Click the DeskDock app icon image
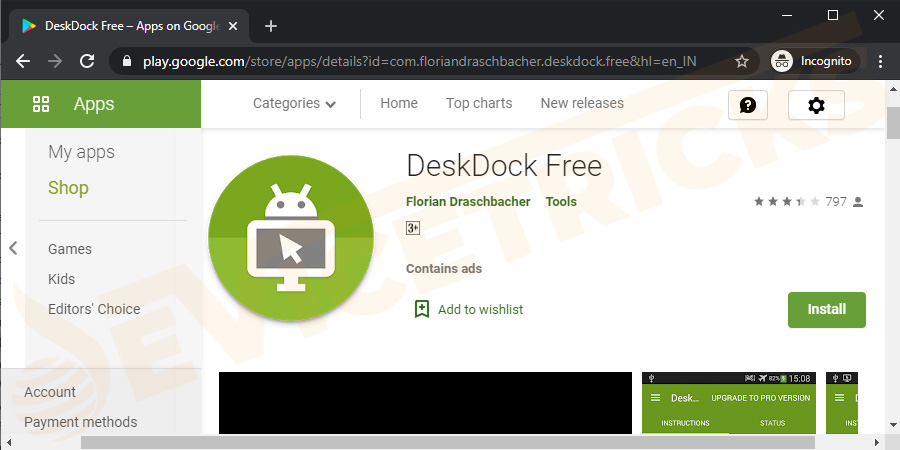Image resolution: width=900 pixels, height=450 pixels. coord(291,238)
